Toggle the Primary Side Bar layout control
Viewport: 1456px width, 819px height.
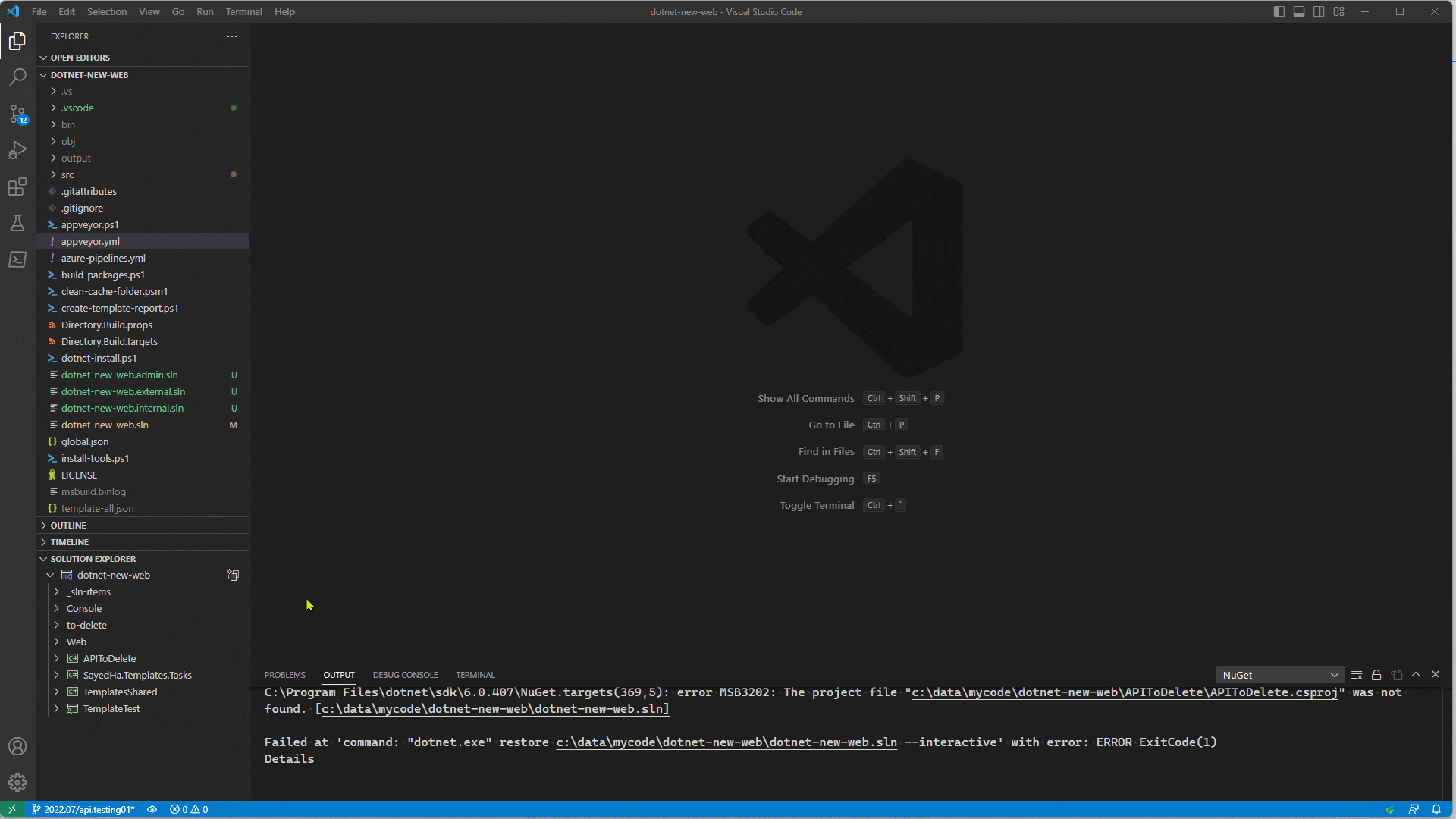[1279, 11]
